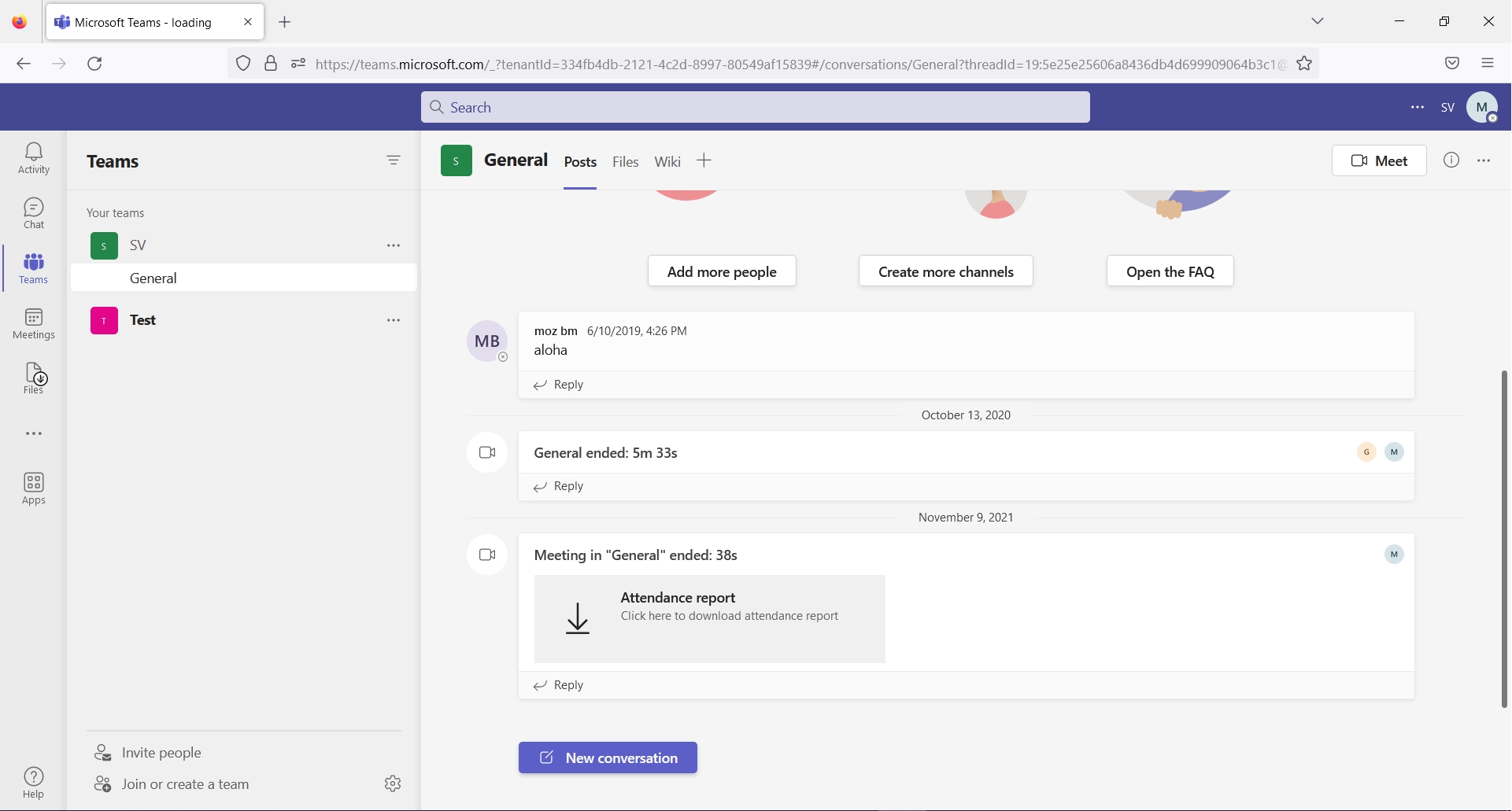Bookmark the page with the star icon
The height and width of the screenshot is (811, 1512).
pyautogui.click(x=1304, y=64)
